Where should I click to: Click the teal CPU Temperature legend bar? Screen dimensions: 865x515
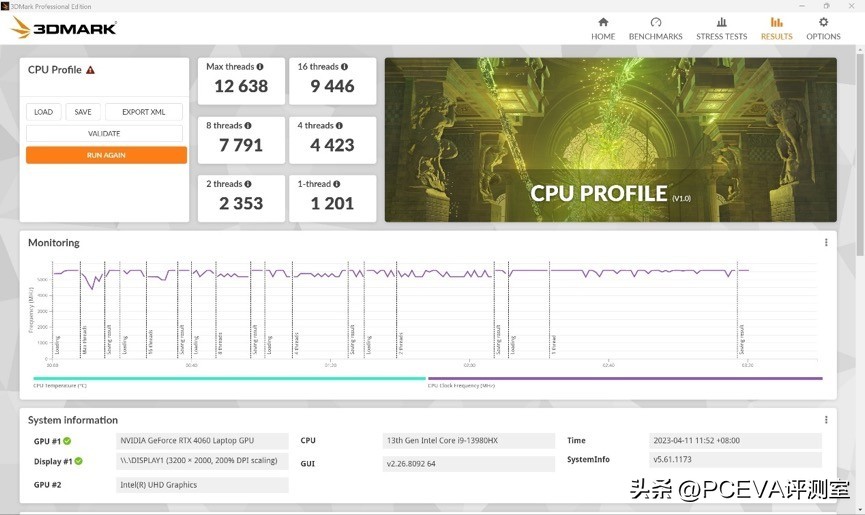pyautogui.click(x=229, y=378)
